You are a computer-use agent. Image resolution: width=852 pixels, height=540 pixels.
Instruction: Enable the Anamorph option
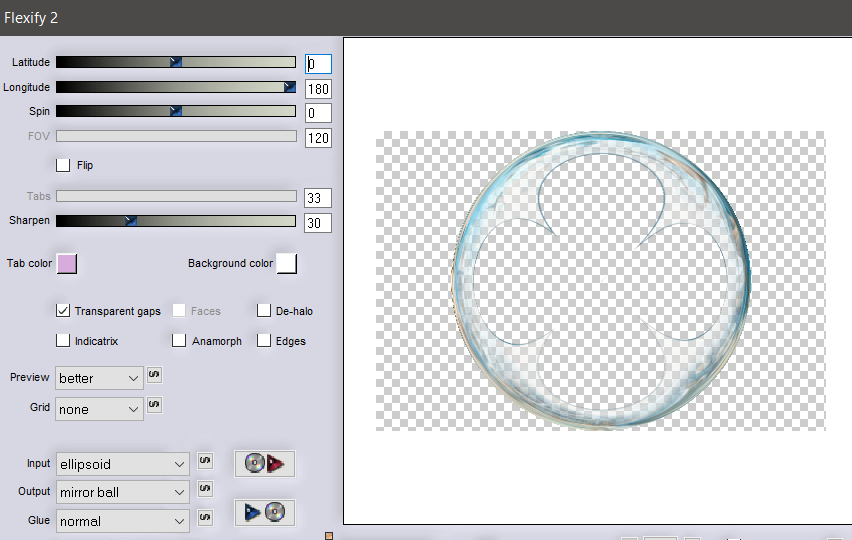179,341
